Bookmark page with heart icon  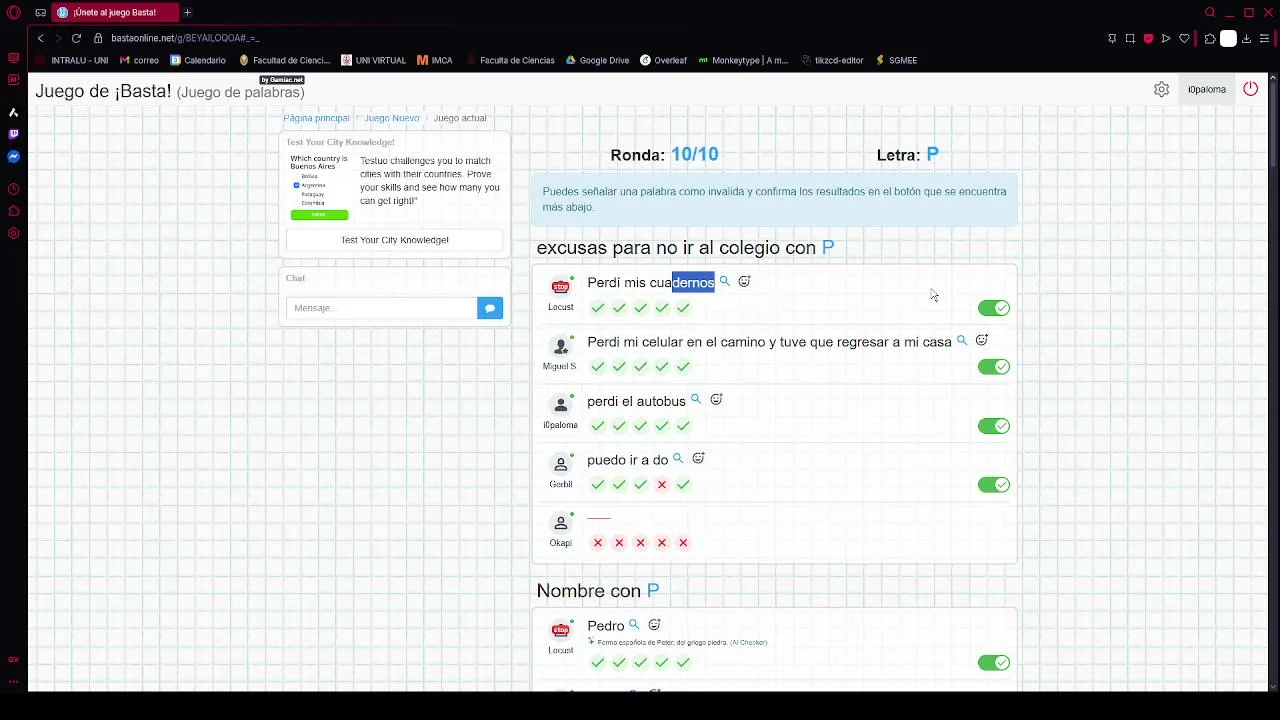[1184, 38]
